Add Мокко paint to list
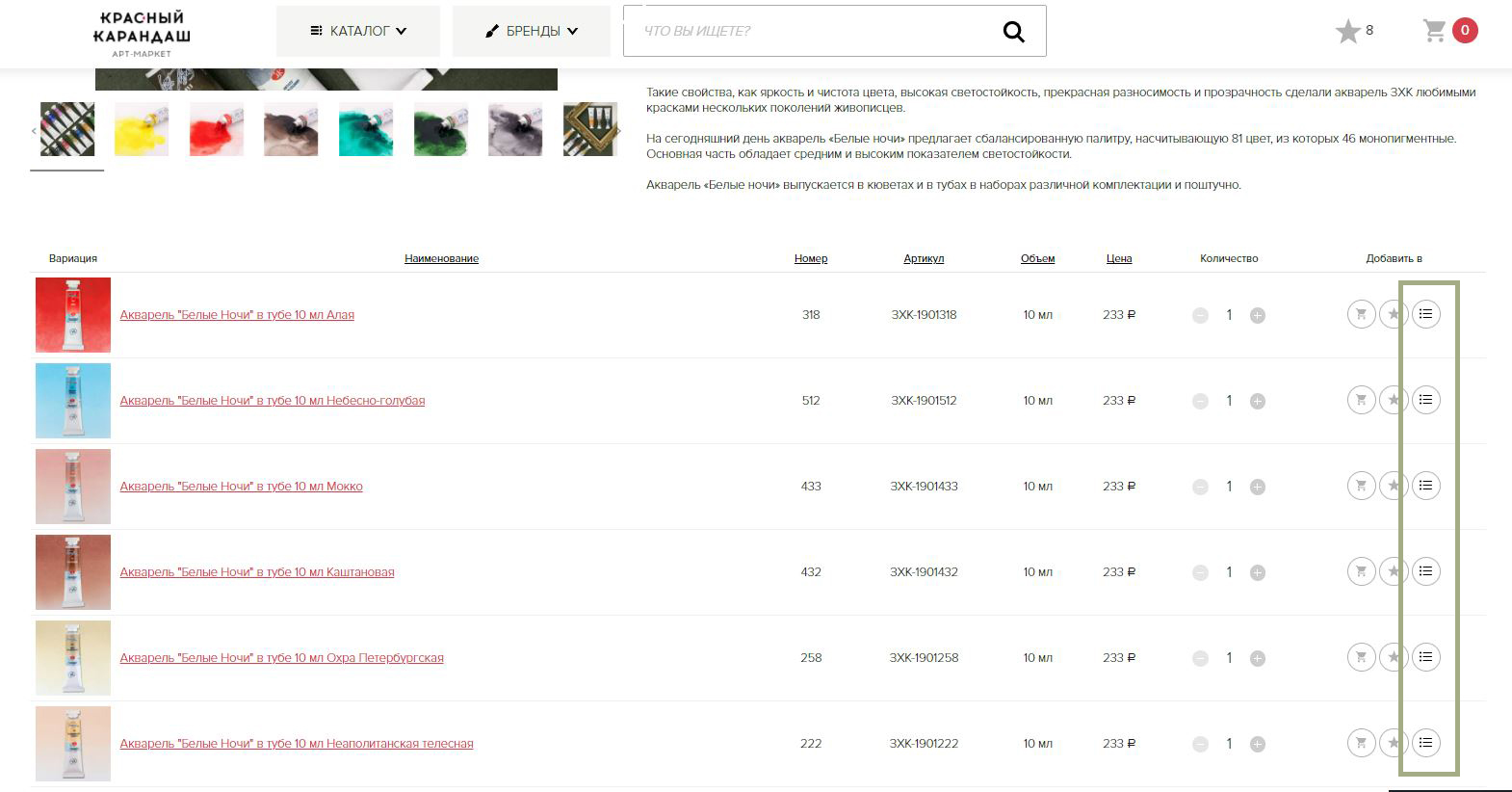 [1426, 486]
